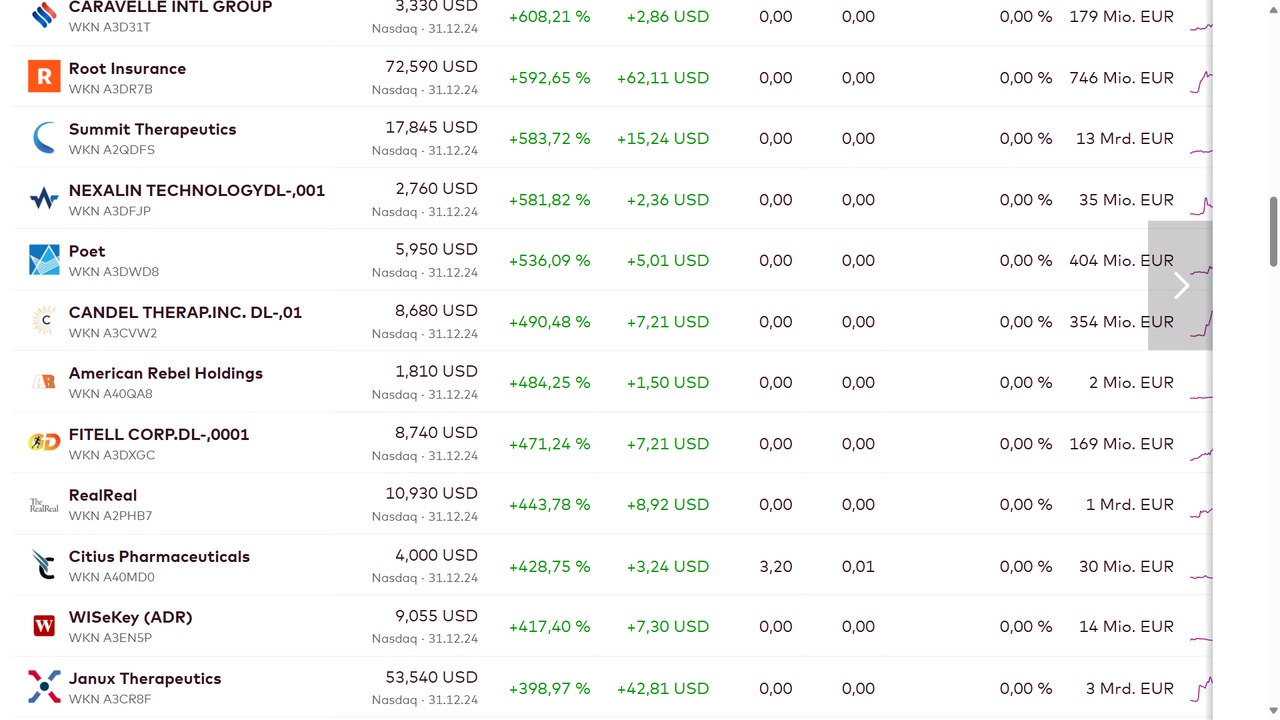Viewport: 1280px width, 720px height.
Task: Click the Poet company logo icon
Action: [x=44, y=260]
